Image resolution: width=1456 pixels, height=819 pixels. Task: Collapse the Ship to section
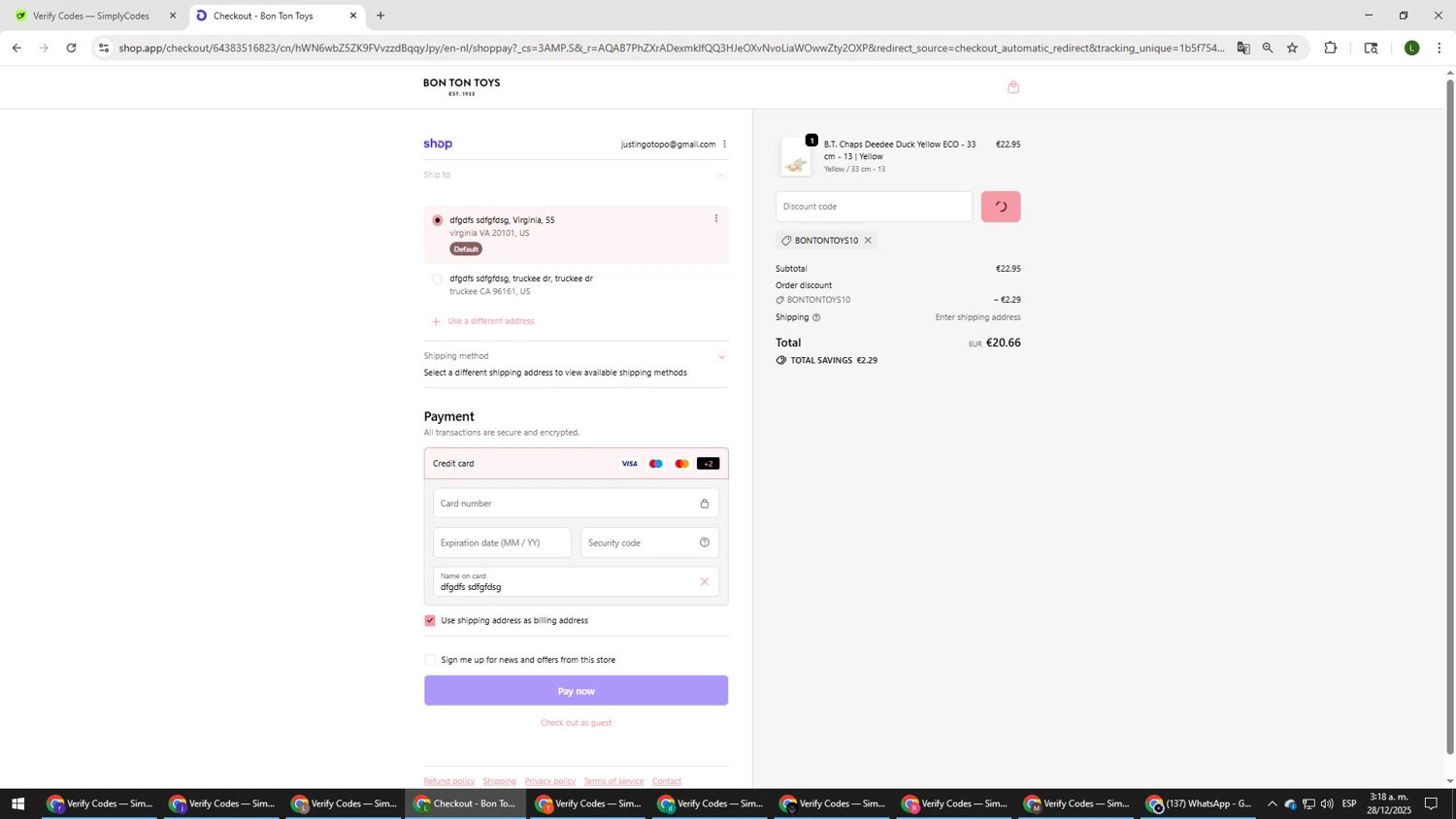click(x=720, y=176)
